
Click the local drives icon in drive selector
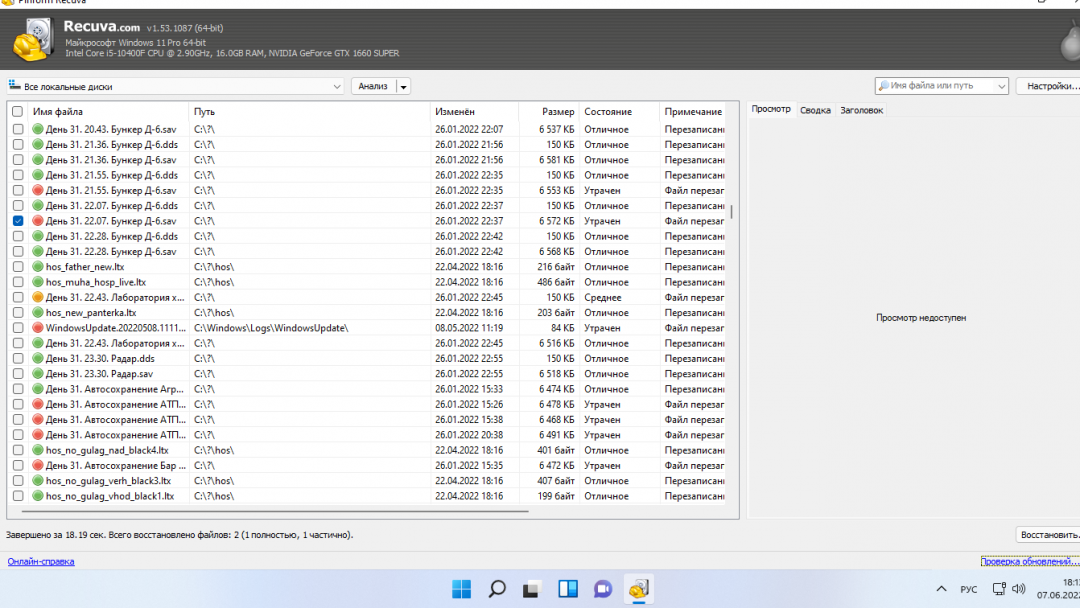(x=14, y=85)
